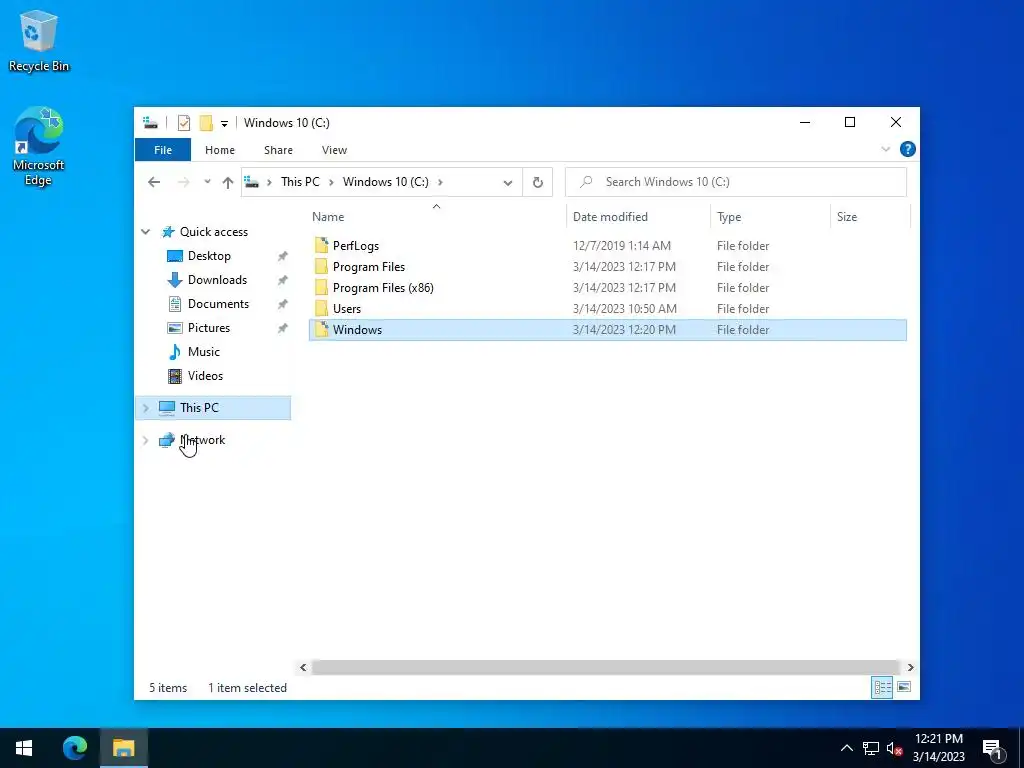
Task: Click Windows date 3/14/2023 12:20 PM
Action: [624, 329]
